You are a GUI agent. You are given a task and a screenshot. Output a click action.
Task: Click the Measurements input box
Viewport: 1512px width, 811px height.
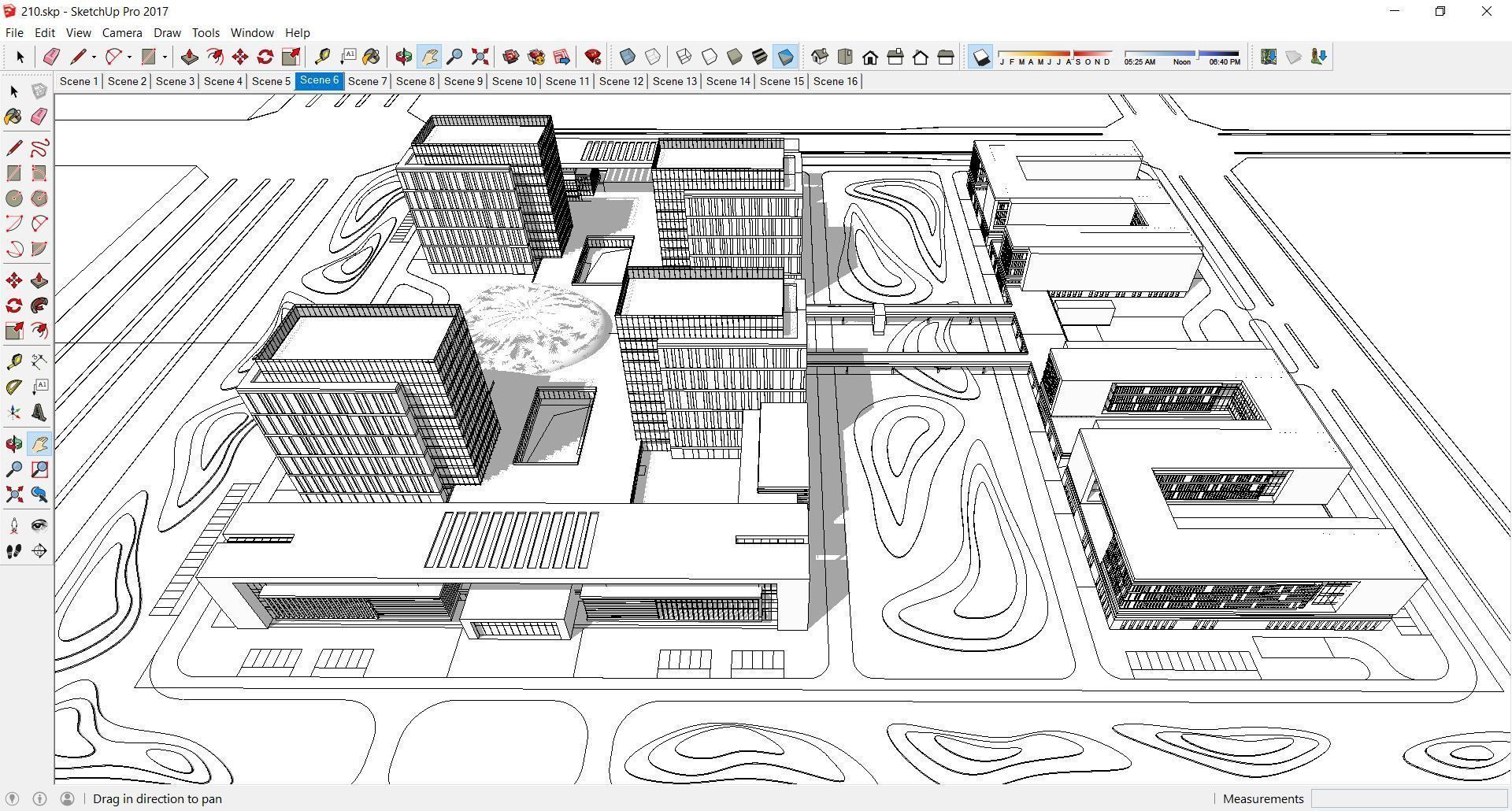click(x=1409, y=798)
